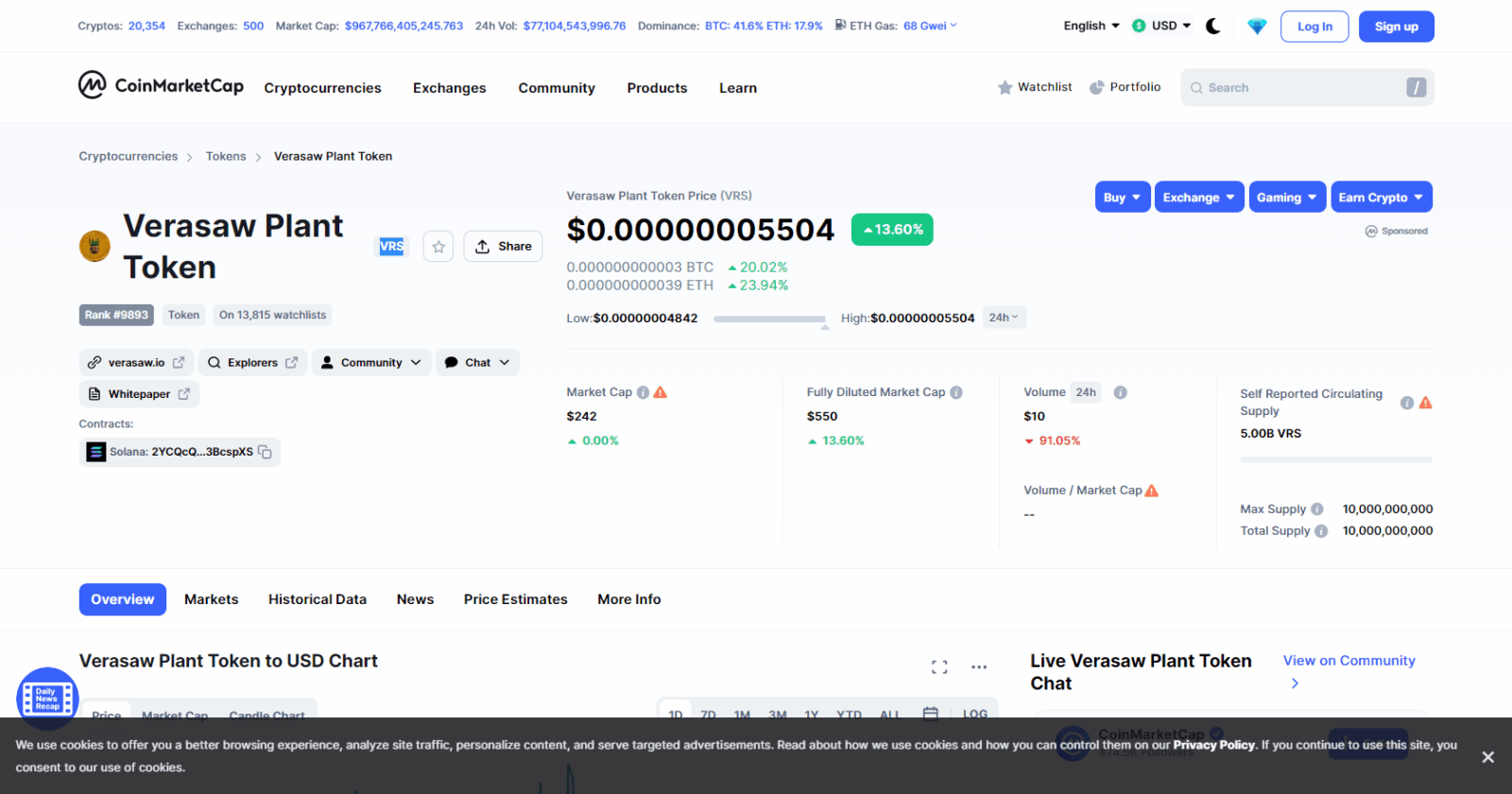Open the Buy dropdown
Image resolution: width=1512 pixels, height=794 pixels.
1123,197
